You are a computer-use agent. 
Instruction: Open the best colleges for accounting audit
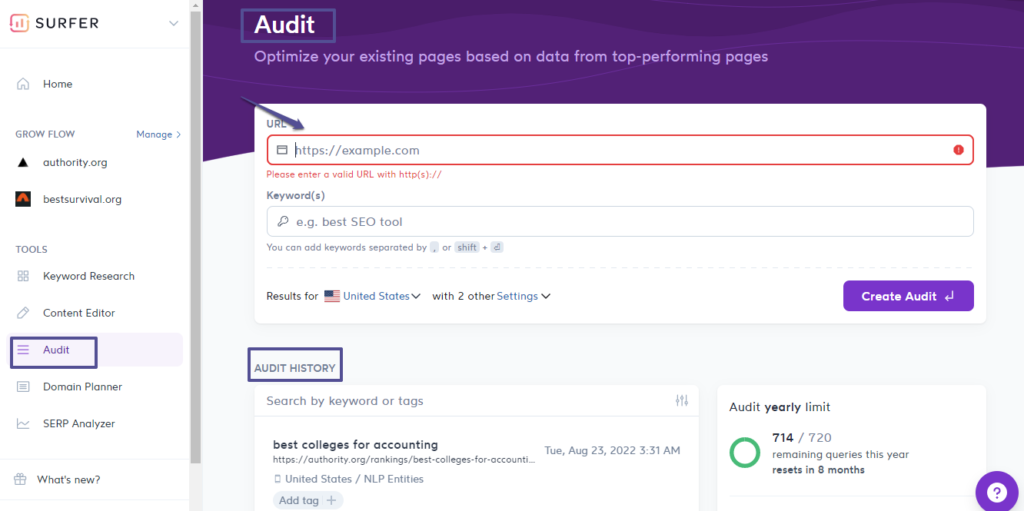(x=355, y=444)
